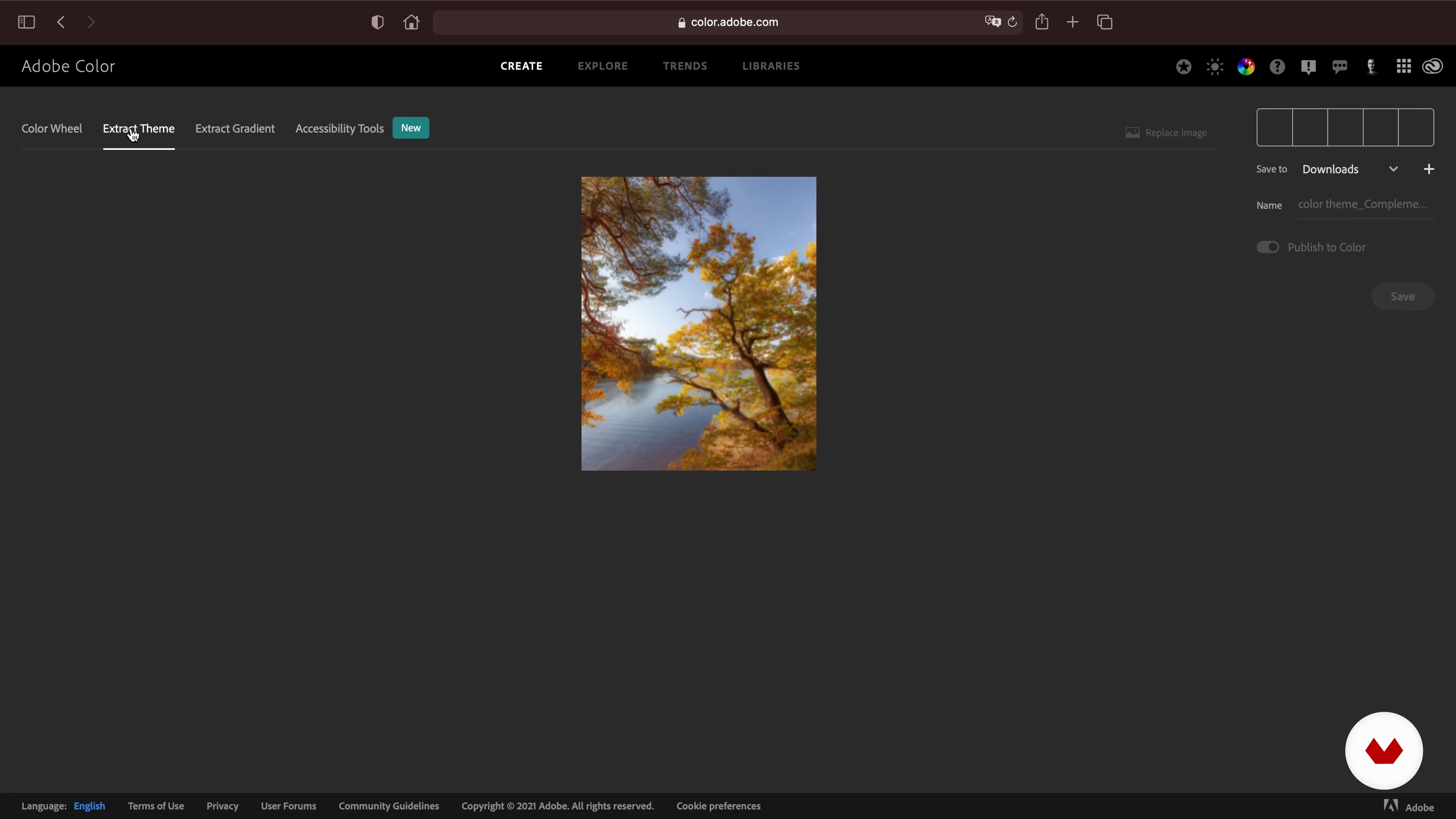
Task: Toggle the Safari sidebar icon
Action: pos(26,22)
